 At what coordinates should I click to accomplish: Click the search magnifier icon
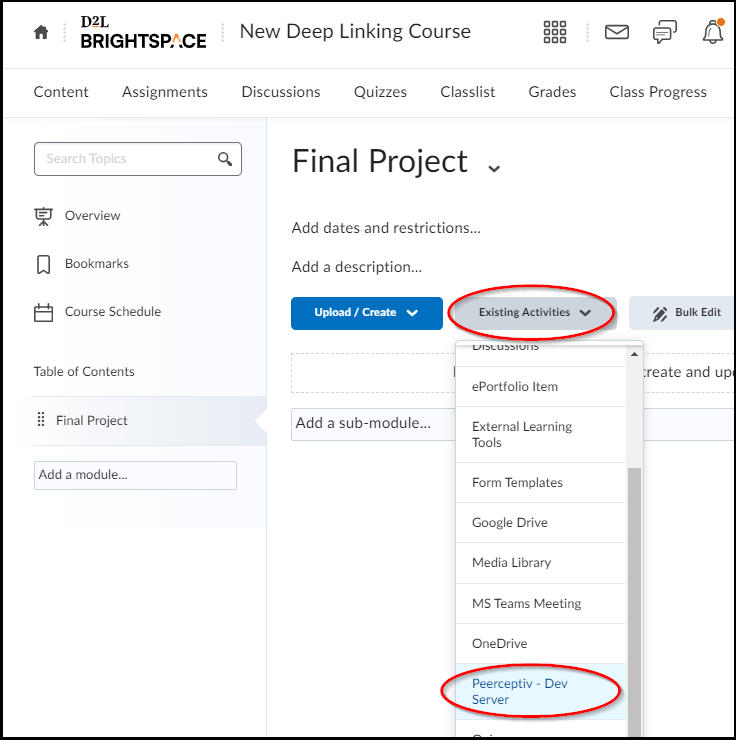225,159
